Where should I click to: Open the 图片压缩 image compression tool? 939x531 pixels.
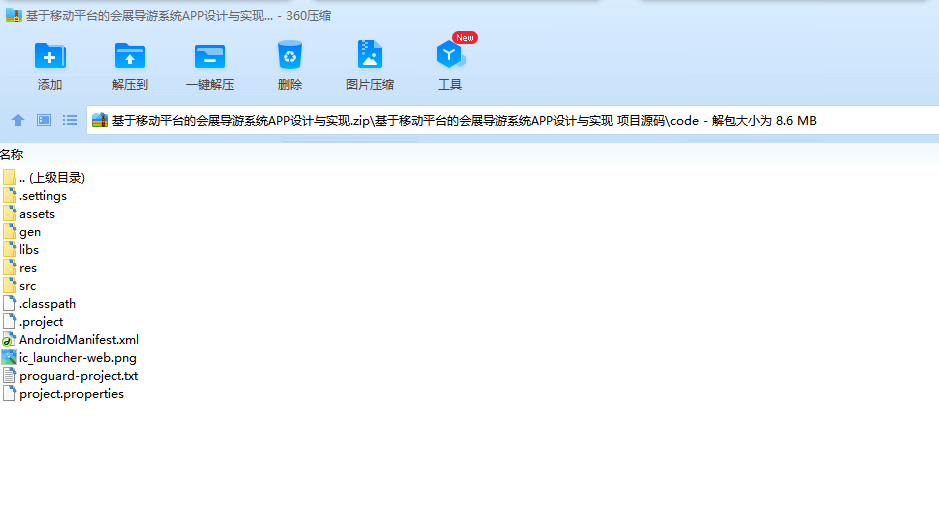[369, 55]
